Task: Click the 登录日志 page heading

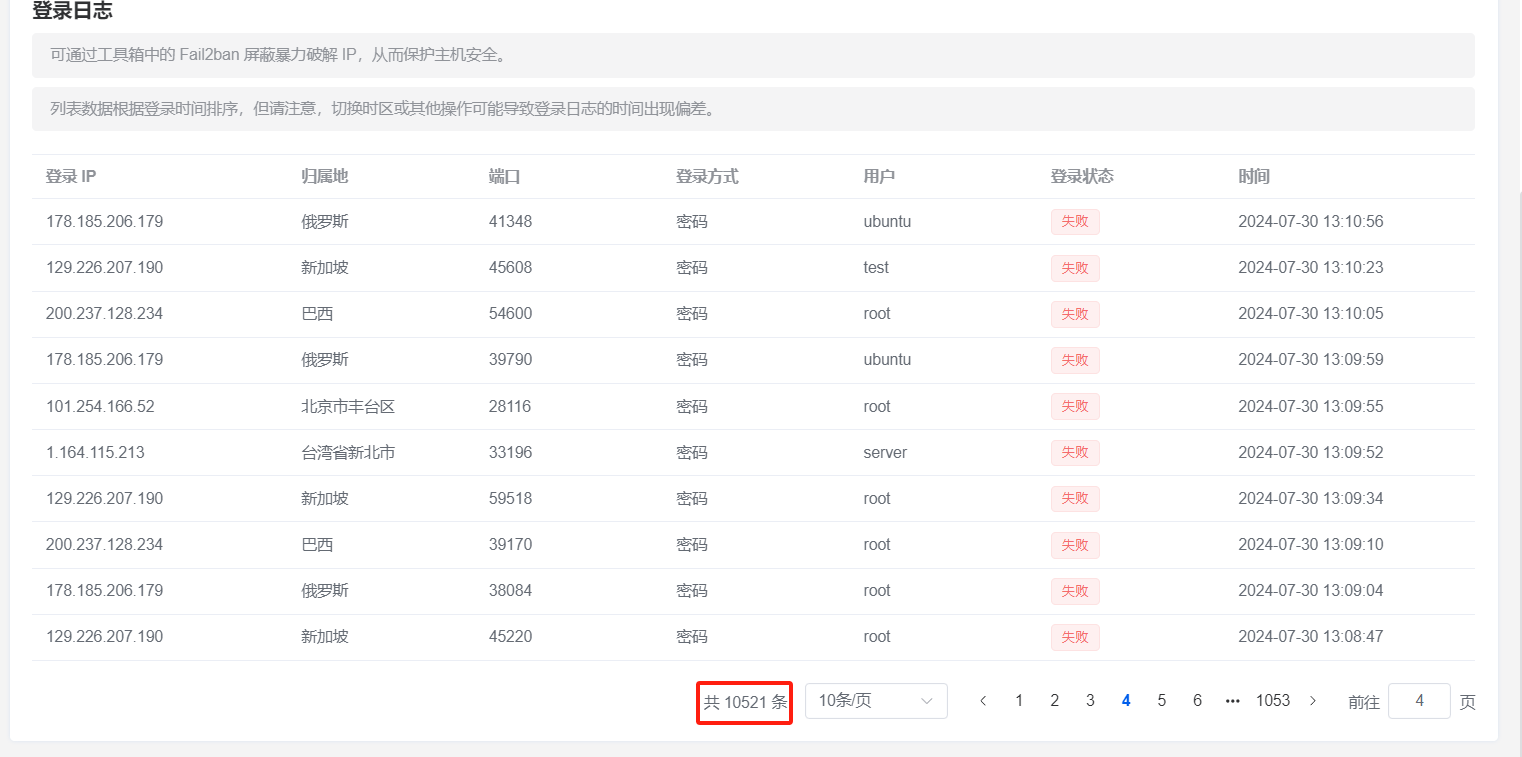Action: coord(72,11)
